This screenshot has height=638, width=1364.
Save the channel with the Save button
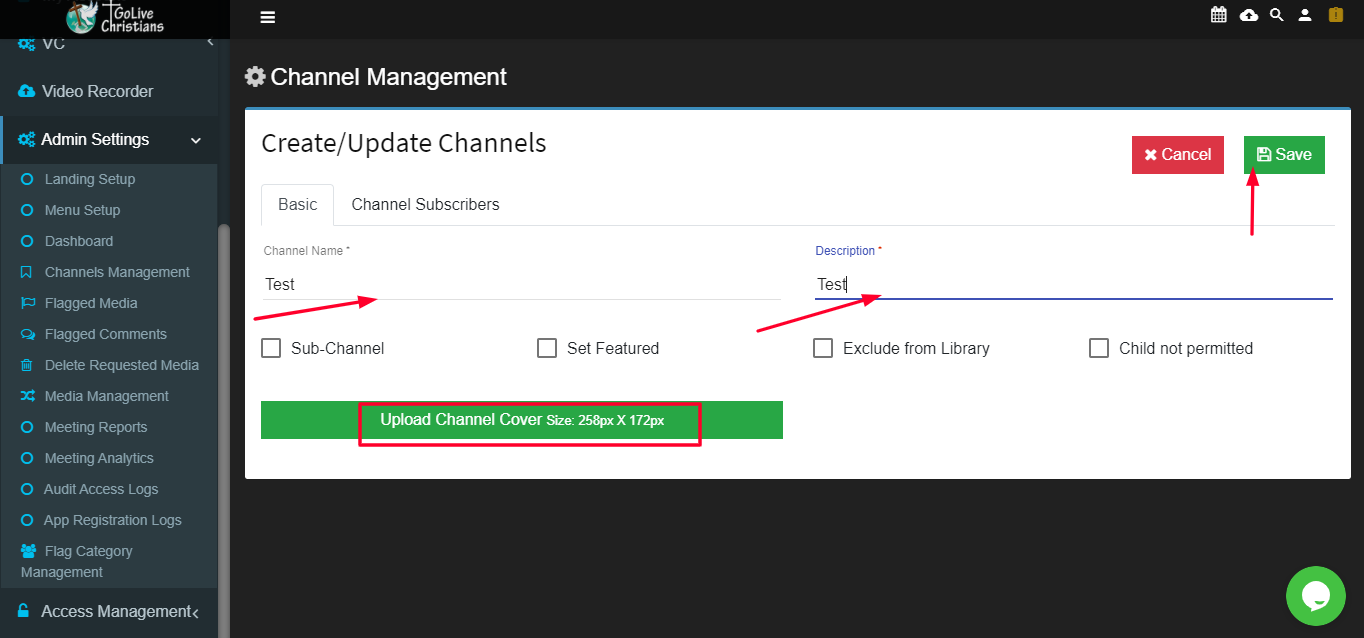point(1284,155)
